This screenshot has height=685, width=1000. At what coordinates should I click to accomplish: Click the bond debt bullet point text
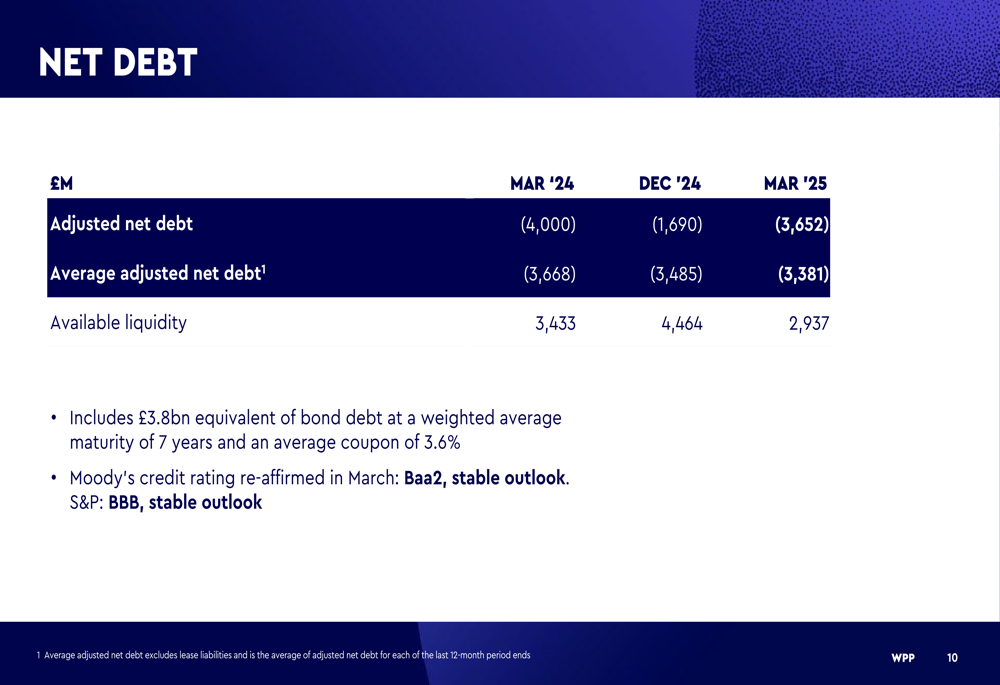[x=316, y=430]
